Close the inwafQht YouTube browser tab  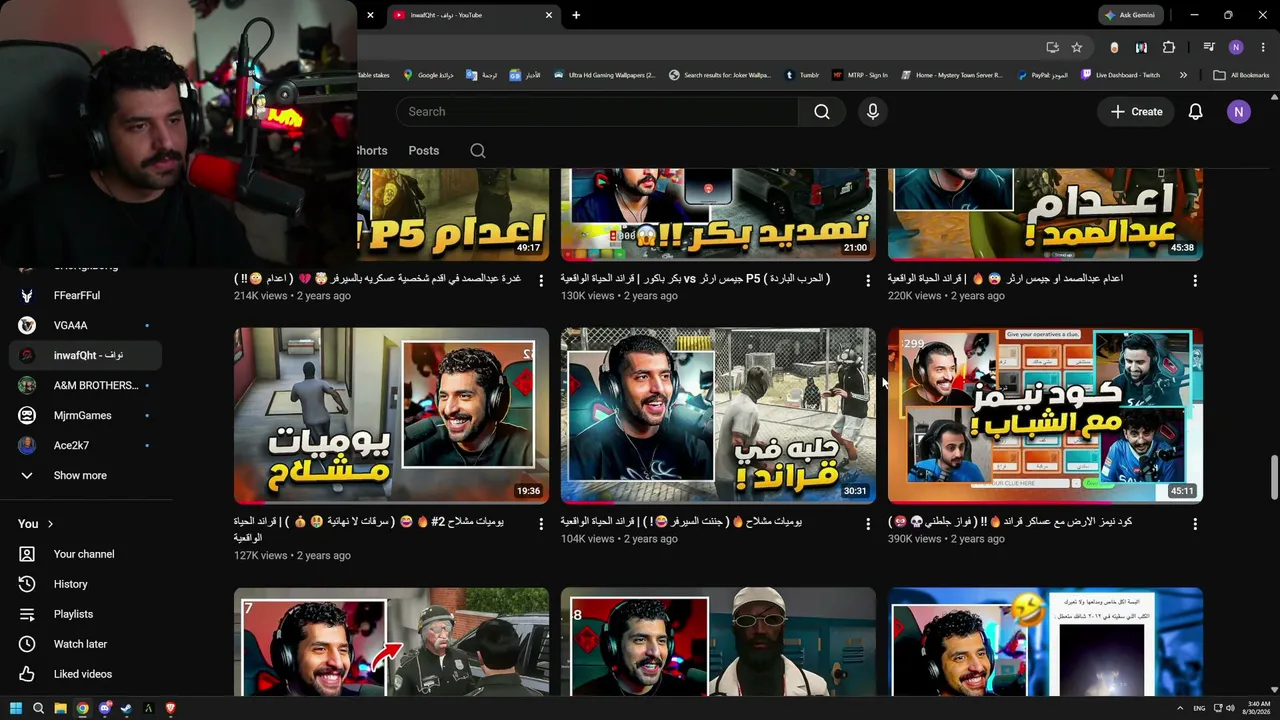(548, 15)
